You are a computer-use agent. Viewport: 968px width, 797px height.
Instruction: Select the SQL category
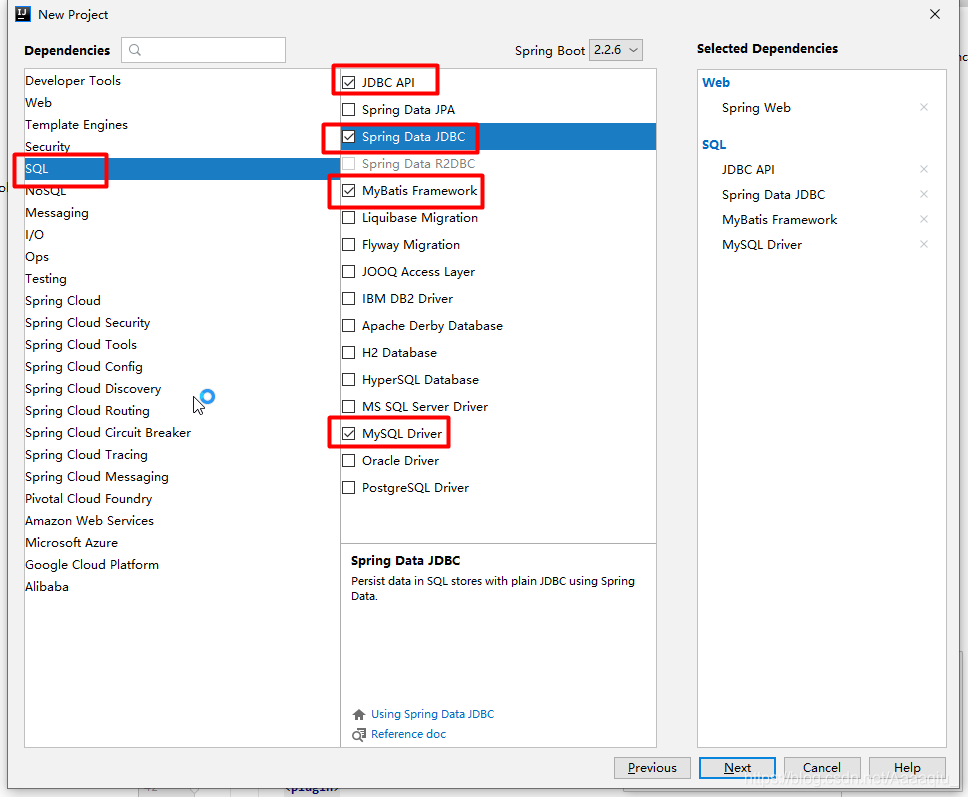coord(182,169)
